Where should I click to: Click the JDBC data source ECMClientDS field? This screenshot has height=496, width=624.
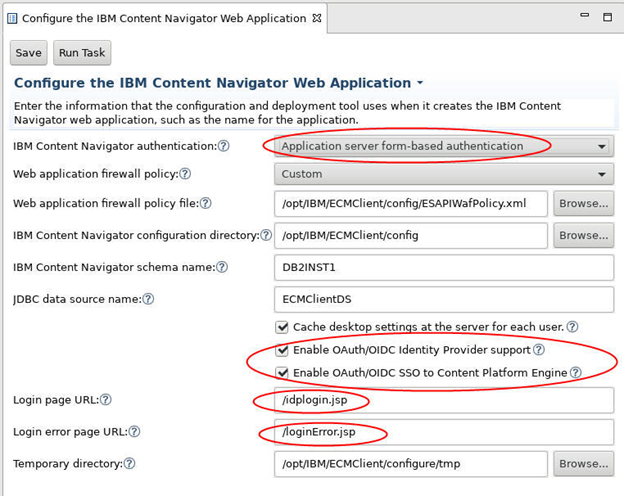(x=444, y=299)
